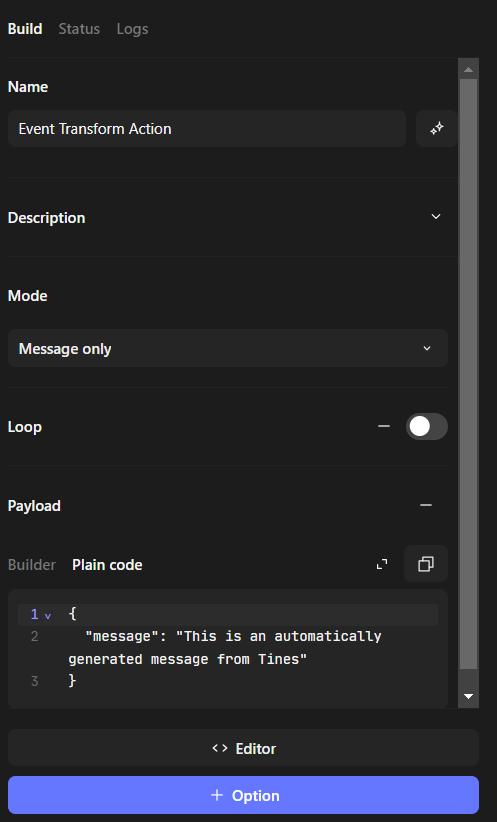Viewport: 497px width, 822px height.
Task: Switch to the Status tab
Action: [x=79, y=29]
